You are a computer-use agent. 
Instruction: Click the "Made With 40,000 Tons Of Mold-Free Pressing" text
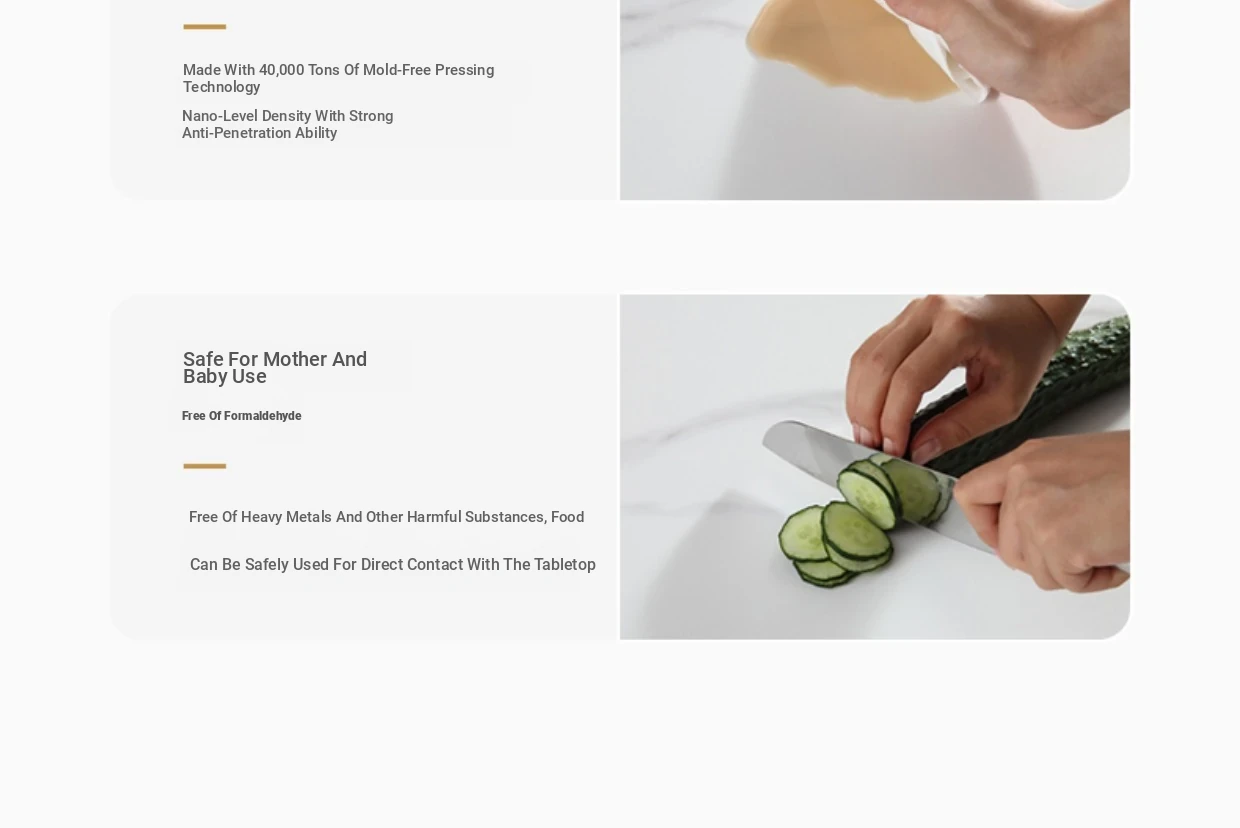click(338, 70)
